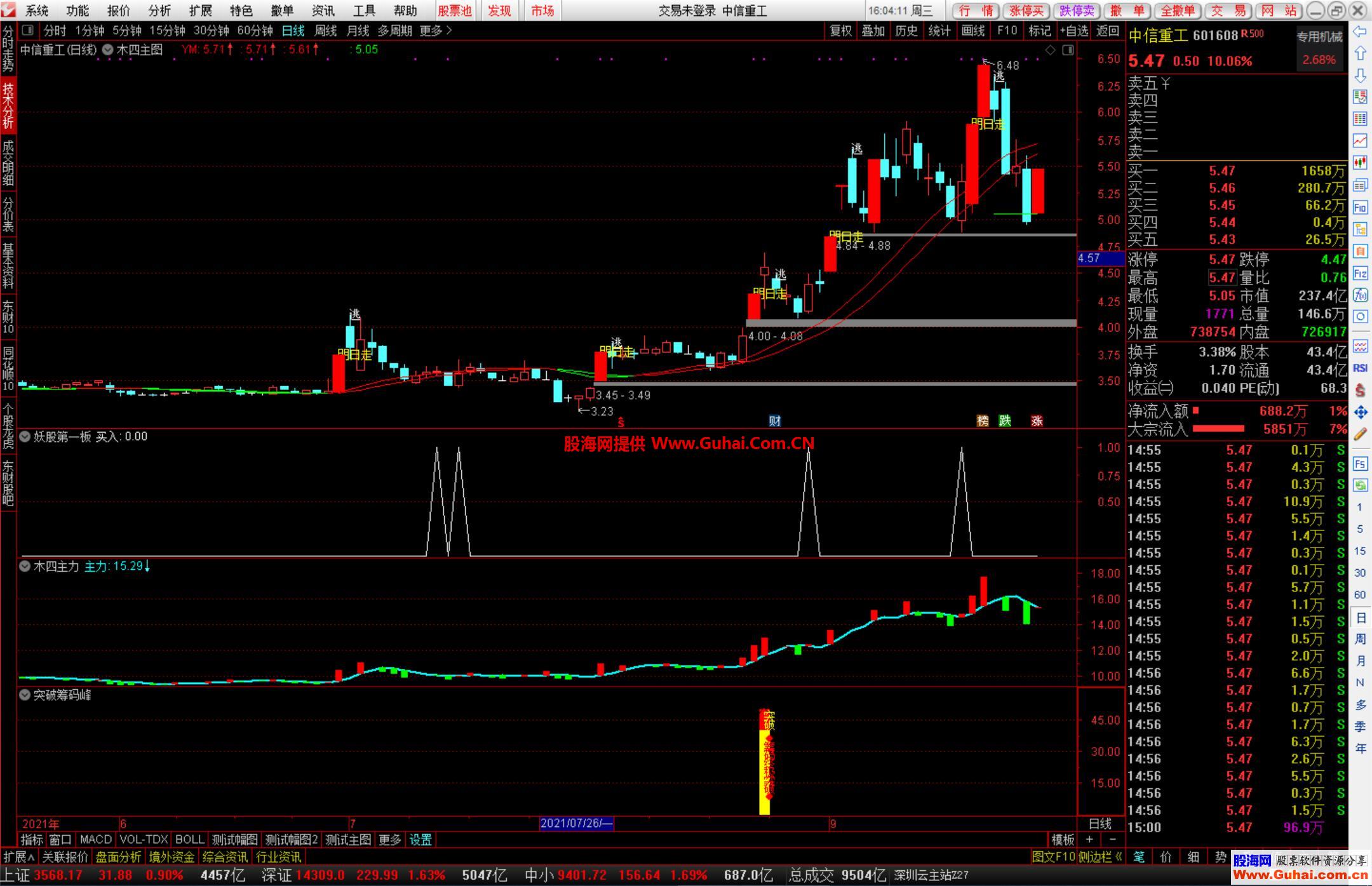Click the 复权 button
The height and width of the screenshot is (886, 1372).
point(840,30)
